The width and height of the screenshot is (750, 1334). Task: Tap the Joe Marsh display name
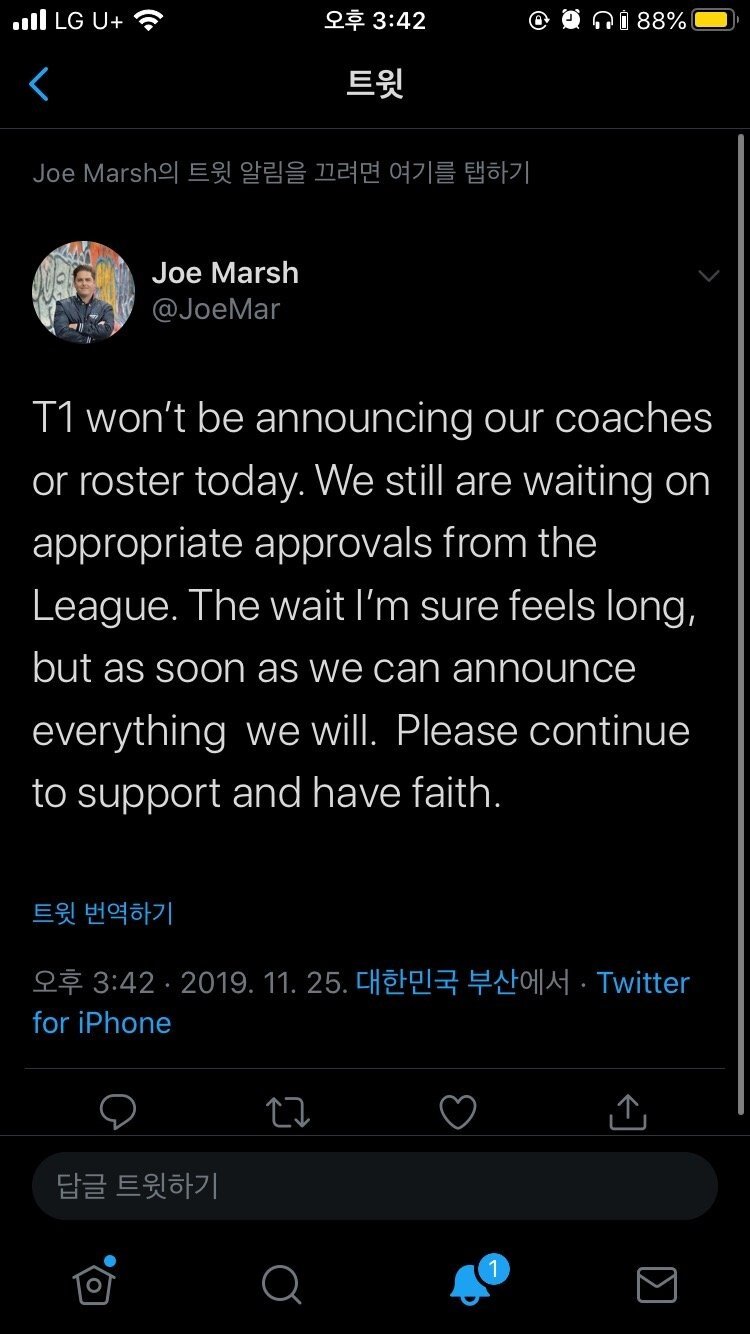(x=225, y=272)
